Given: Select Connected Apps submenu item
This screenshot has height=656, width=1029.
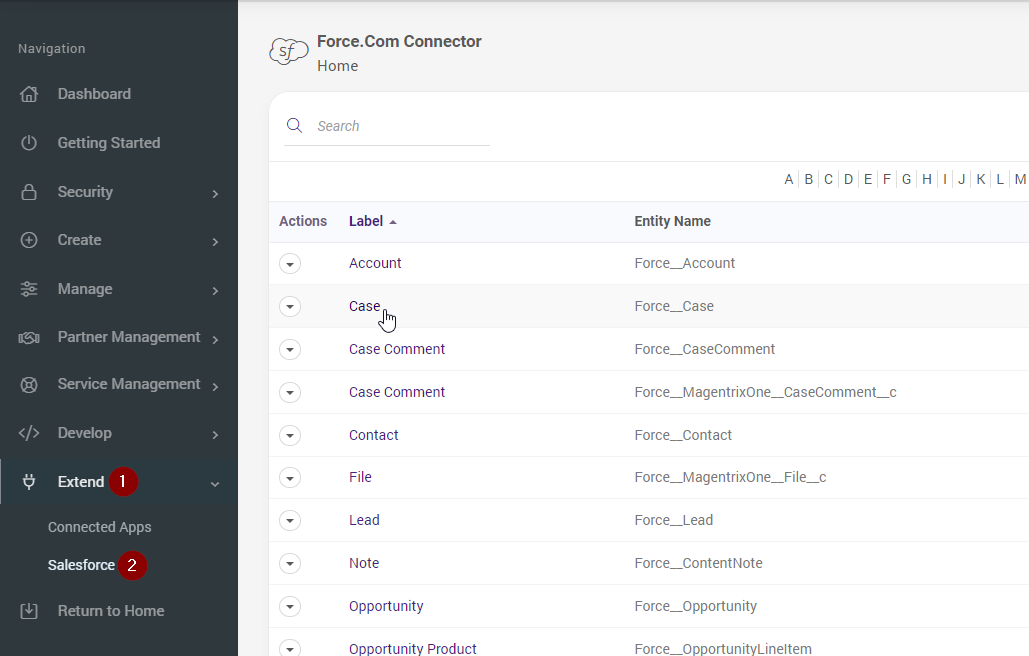Looking at the screenshot, I should coord(100,527).
